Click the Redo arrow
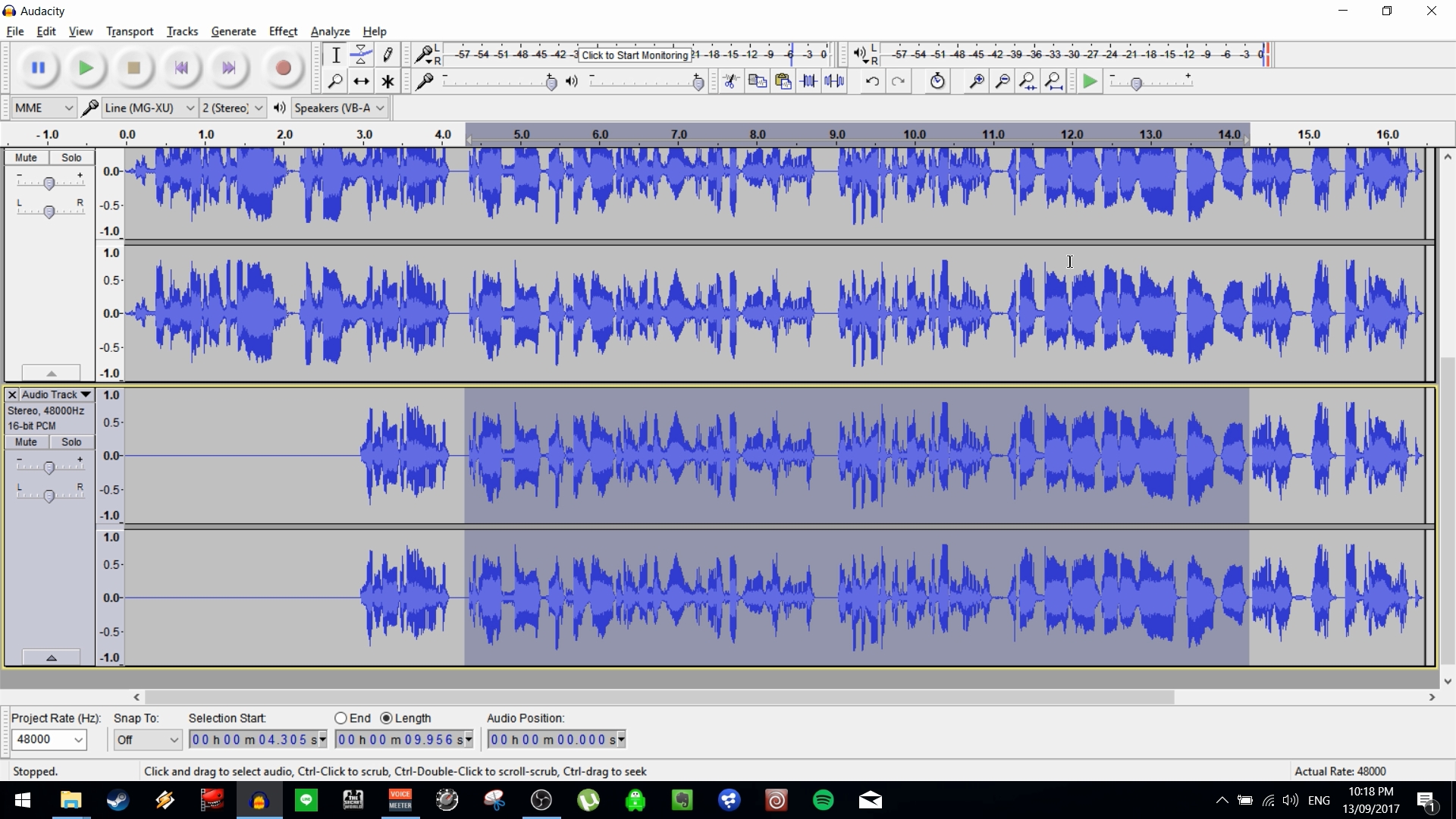The image size is (1456, 819). [x=898, y=81]
